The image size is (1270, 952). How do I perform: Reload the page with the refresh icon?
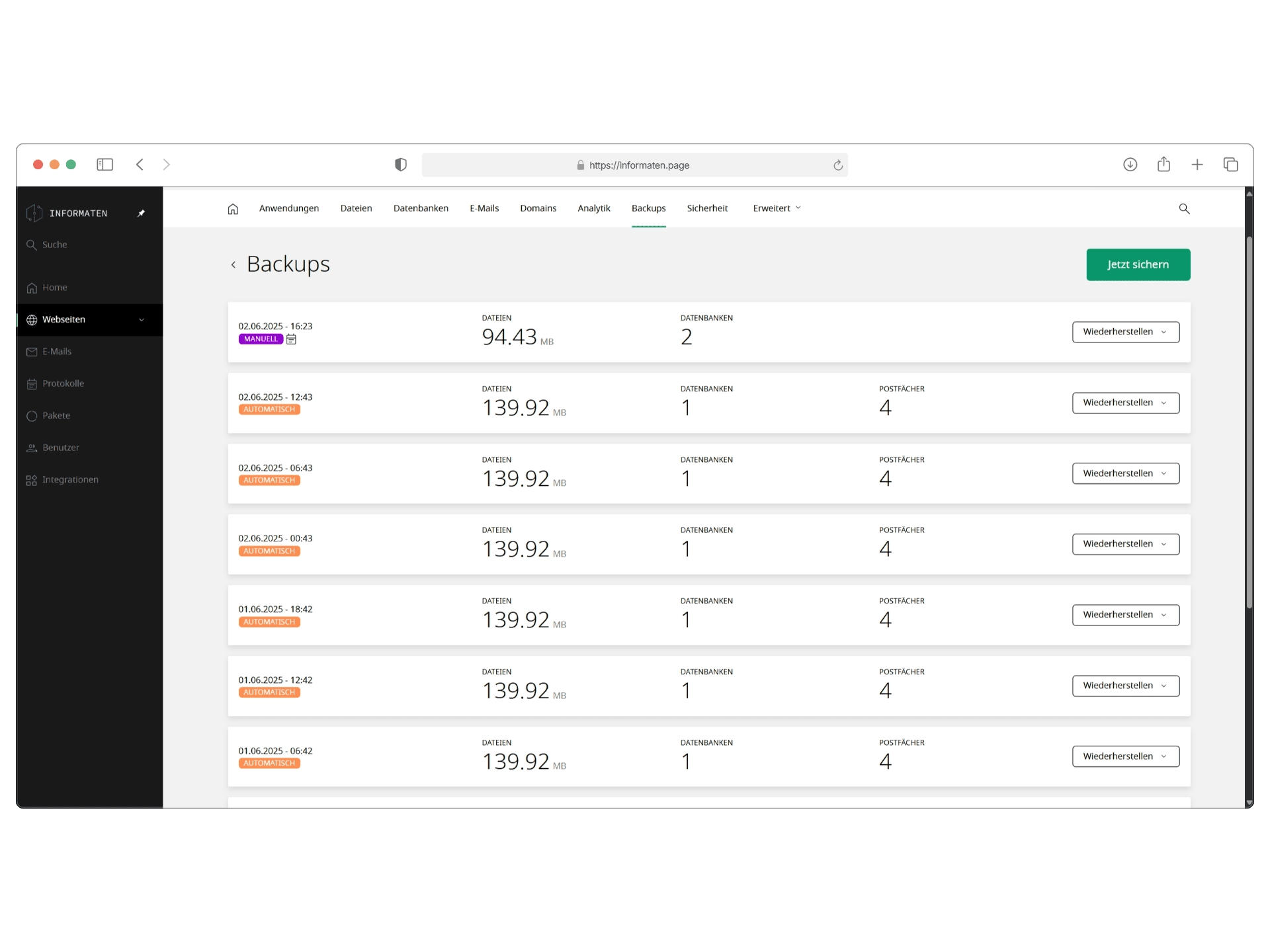[837, 165]
